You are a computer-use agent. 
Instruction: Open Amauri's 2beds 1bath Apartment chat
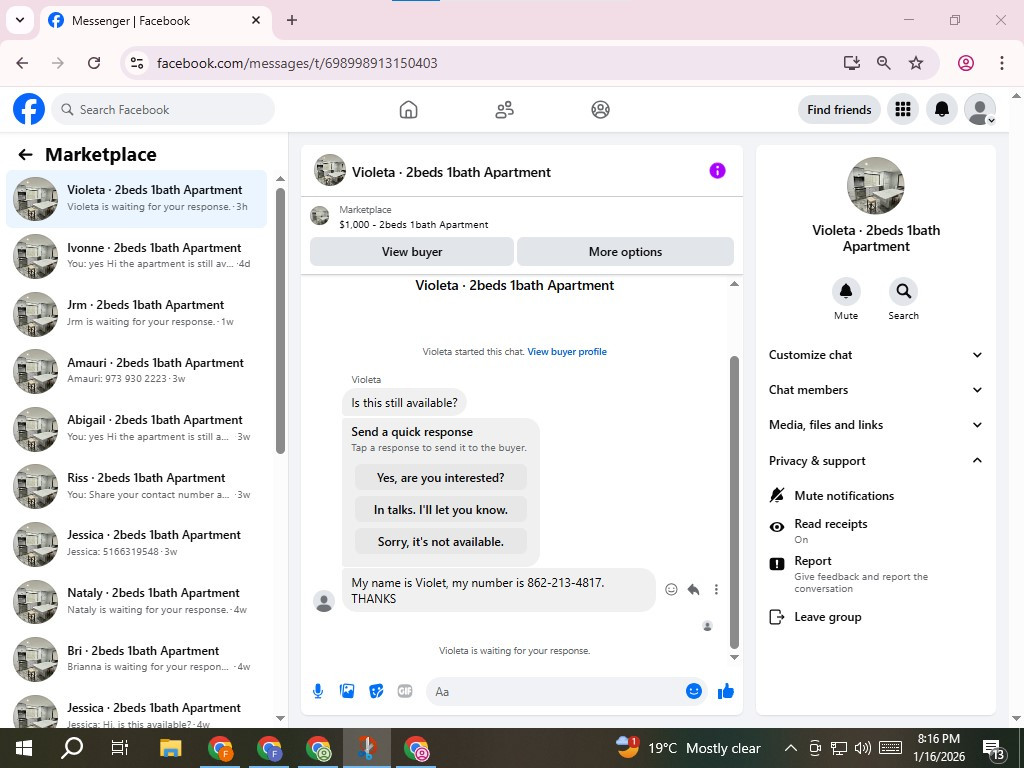click(x=136, y=371)
